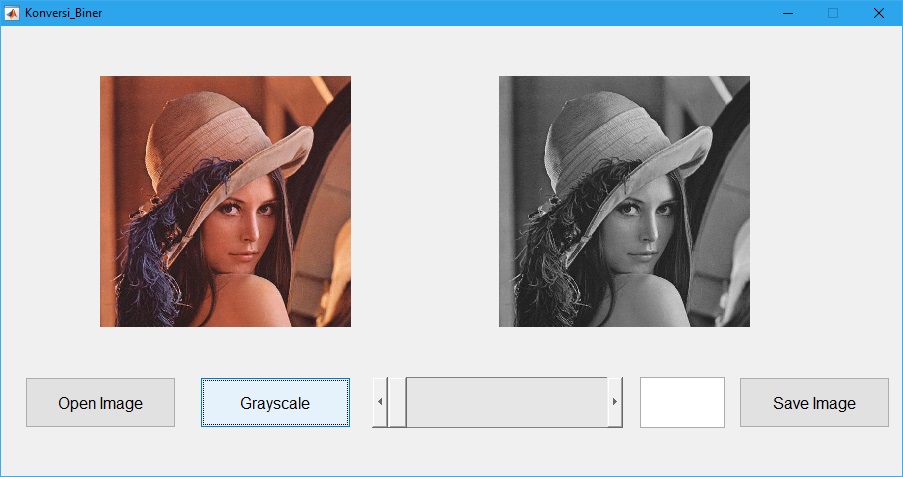Maximize the Konversi_Biner window

833,13
